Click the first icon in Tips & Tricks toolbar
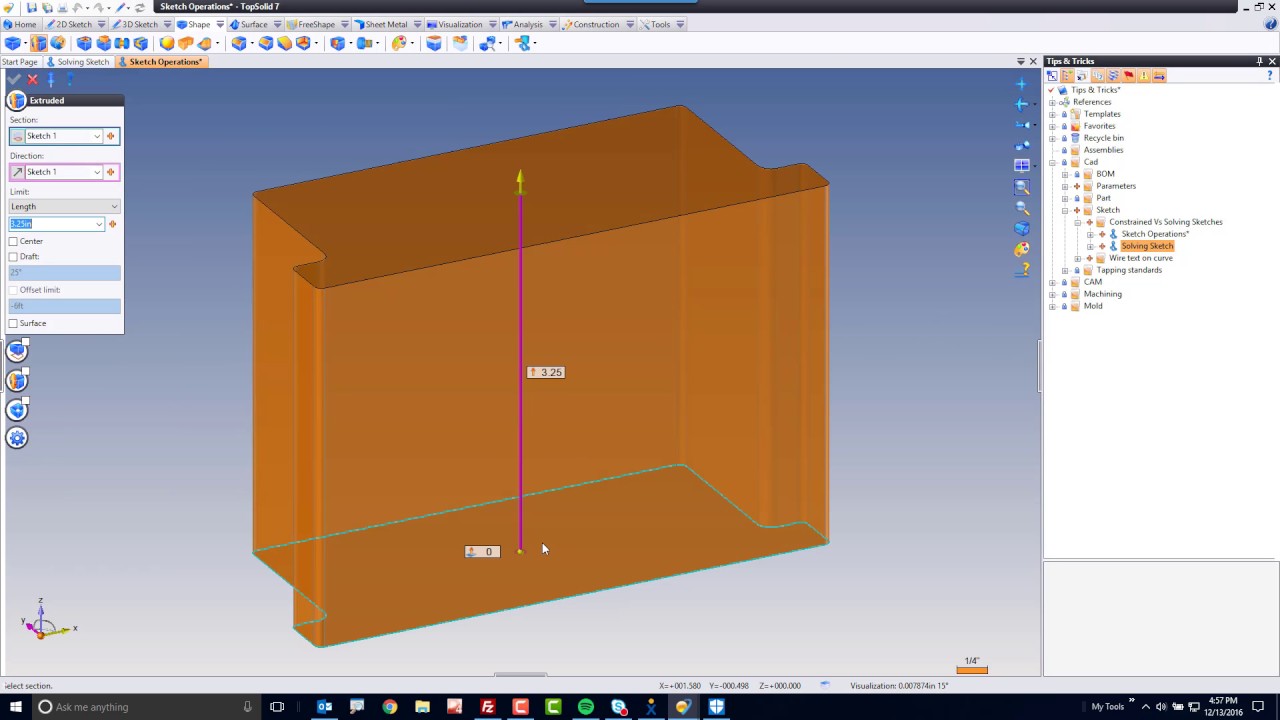The height and width of the screenshot is (720, 1280). point(1052,76)
